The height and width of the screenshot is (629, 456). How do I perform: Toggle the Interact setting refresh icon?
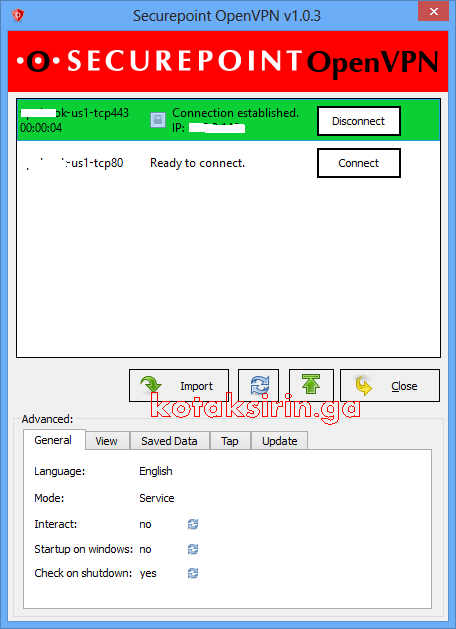point(193,524)
